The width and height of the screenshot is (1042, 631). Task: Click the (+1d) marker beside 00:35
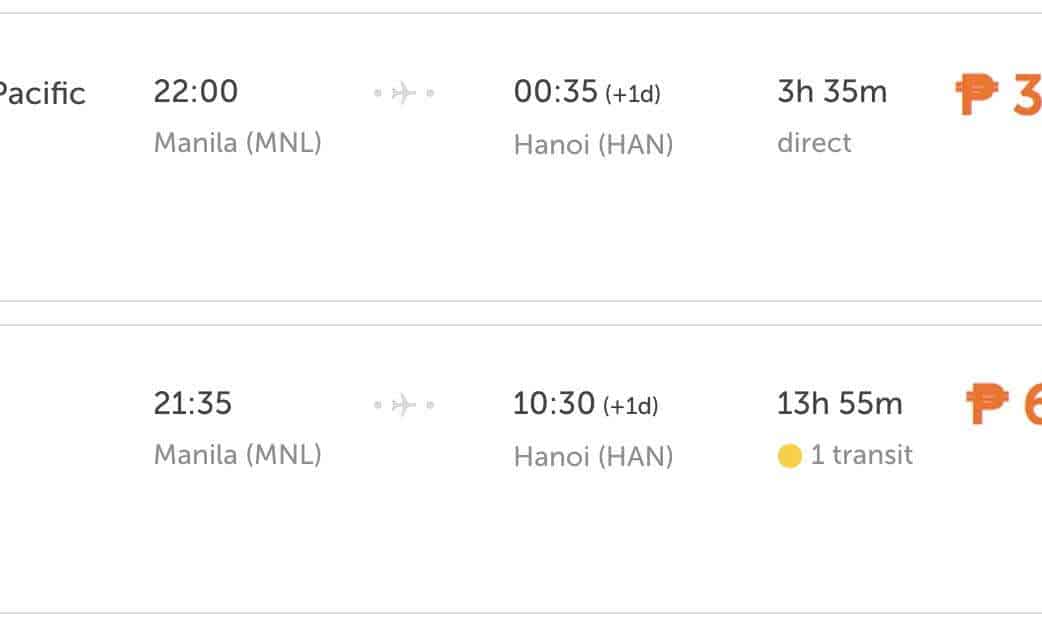click(x=632, y=95)
